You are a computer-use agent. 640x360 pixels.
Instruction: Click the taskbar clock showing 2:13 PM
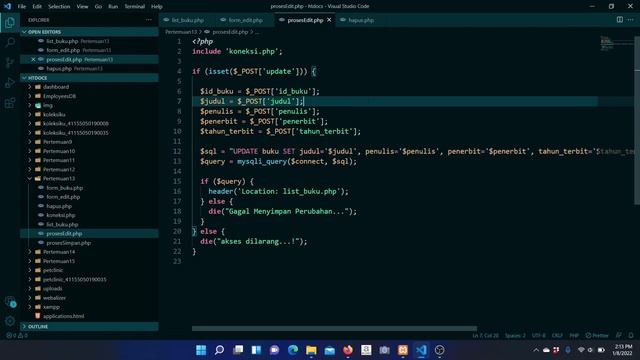coord(622,350)
